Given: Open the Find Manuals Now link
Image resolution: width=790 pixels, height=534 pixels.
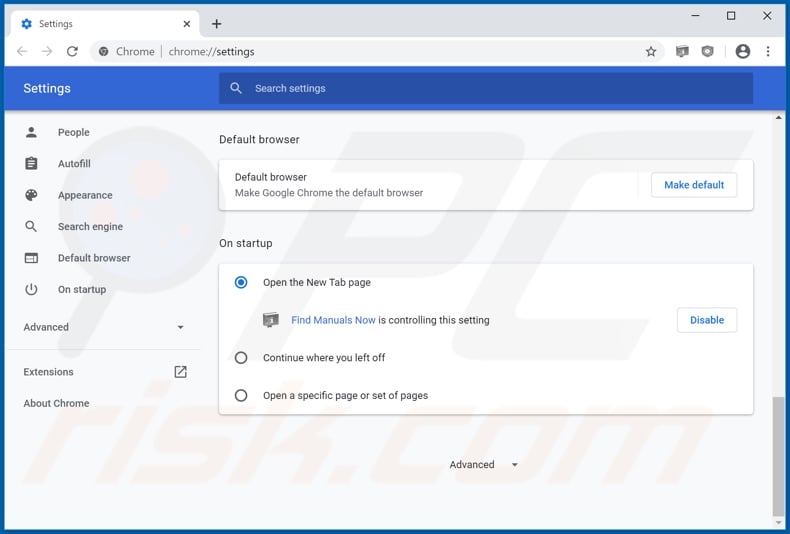Looking at the screenshot, I should pos(333,320).
